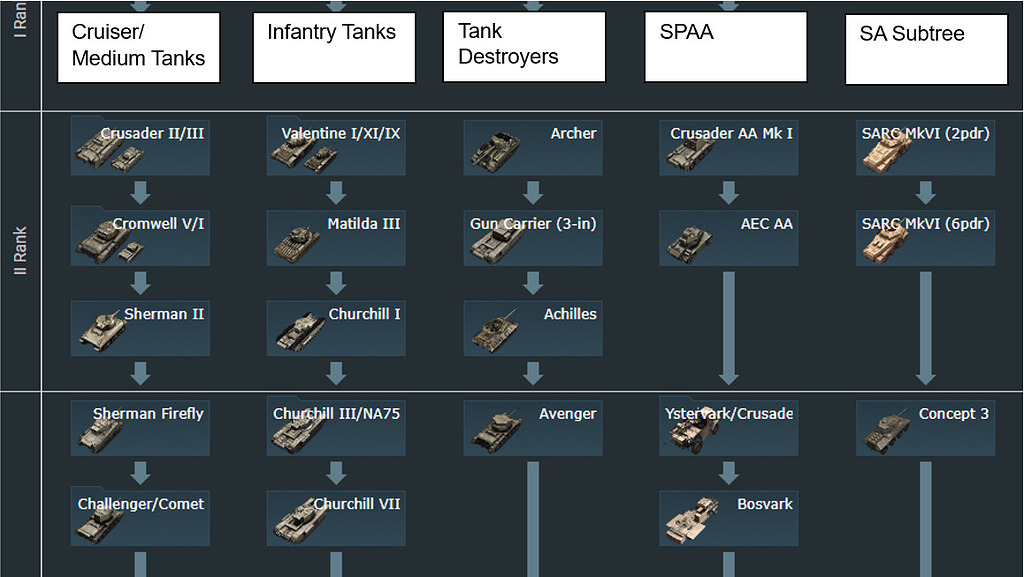Click the SA Subtree header box

(926, 49)
